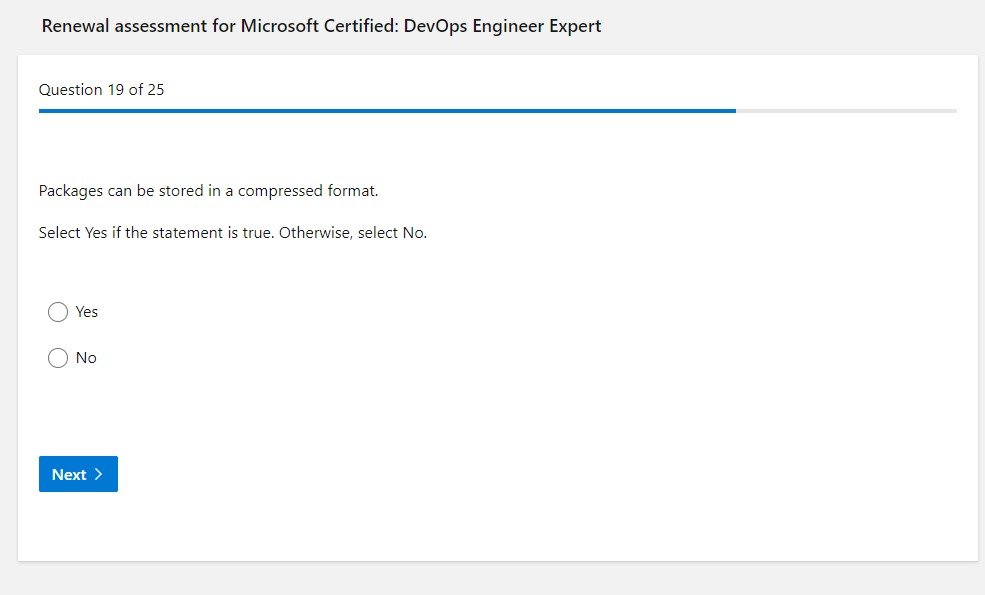The height and width of the screenshot is (595, 985).
Task: Click the Next button
Action: (x=78, y=474)
